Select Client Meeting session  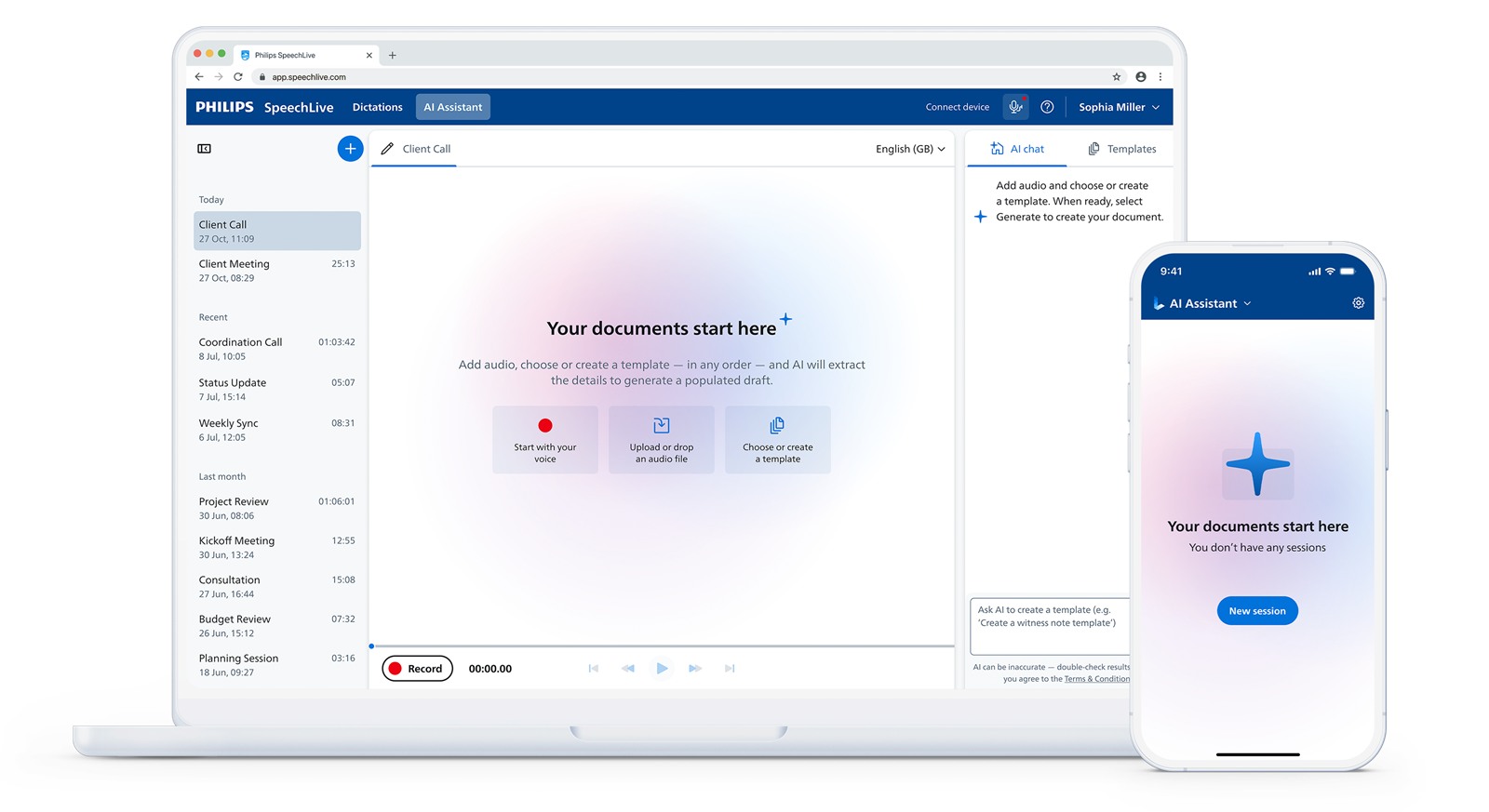tap(277, 271)
